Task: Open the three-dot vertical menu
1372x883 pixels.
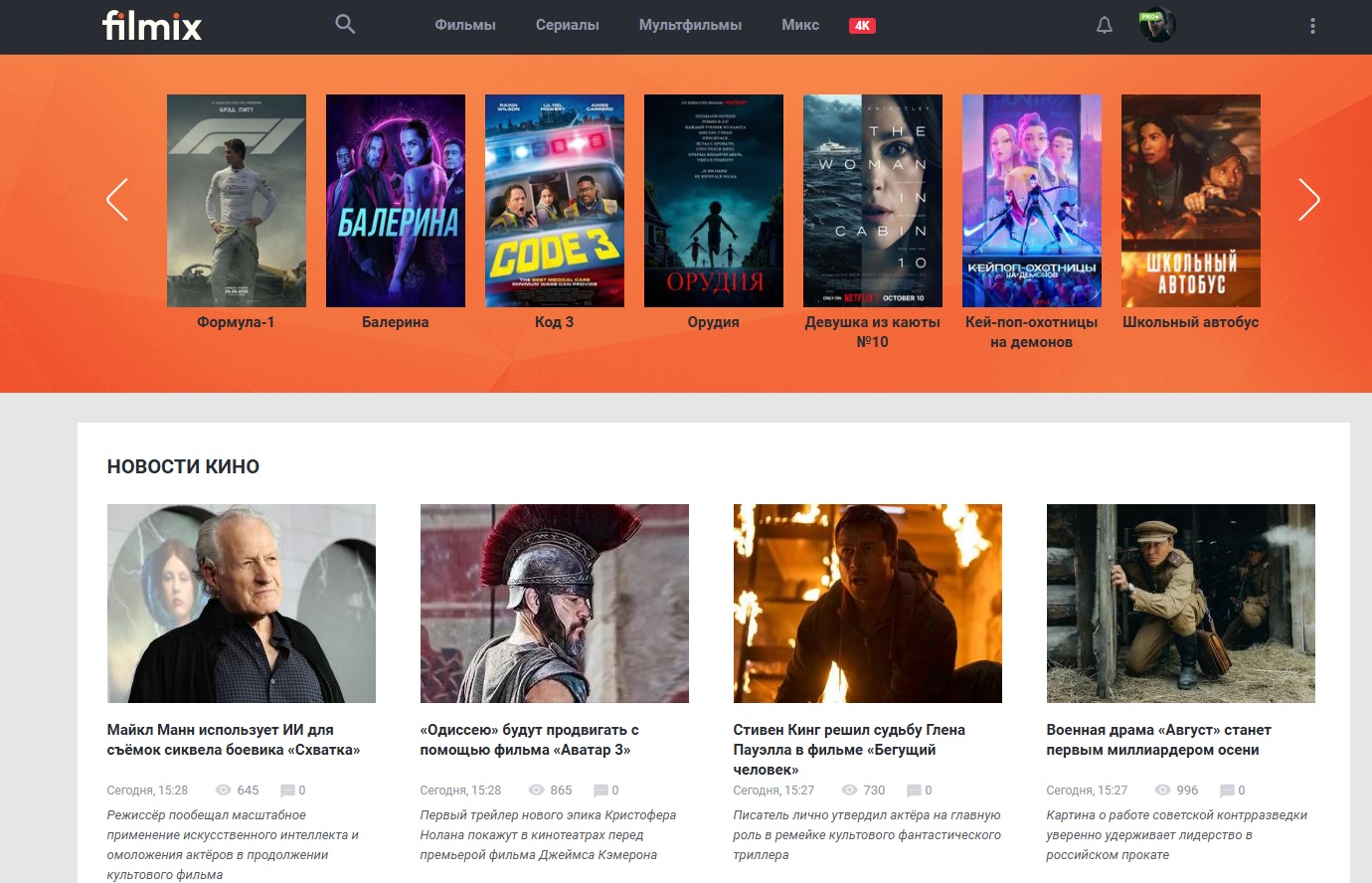Action: [x=1312, y=26]
